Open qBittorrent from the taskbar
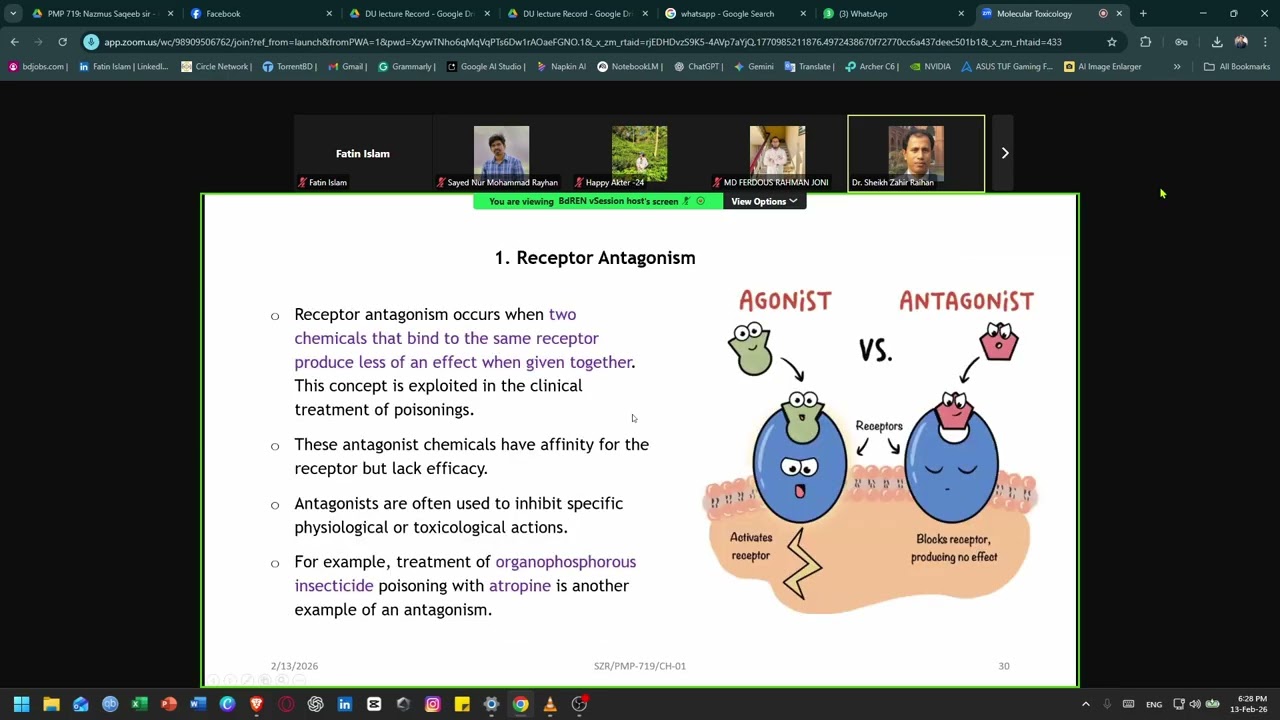The height and width of the screenshot is (720, 1280). [x=110, y=704]
